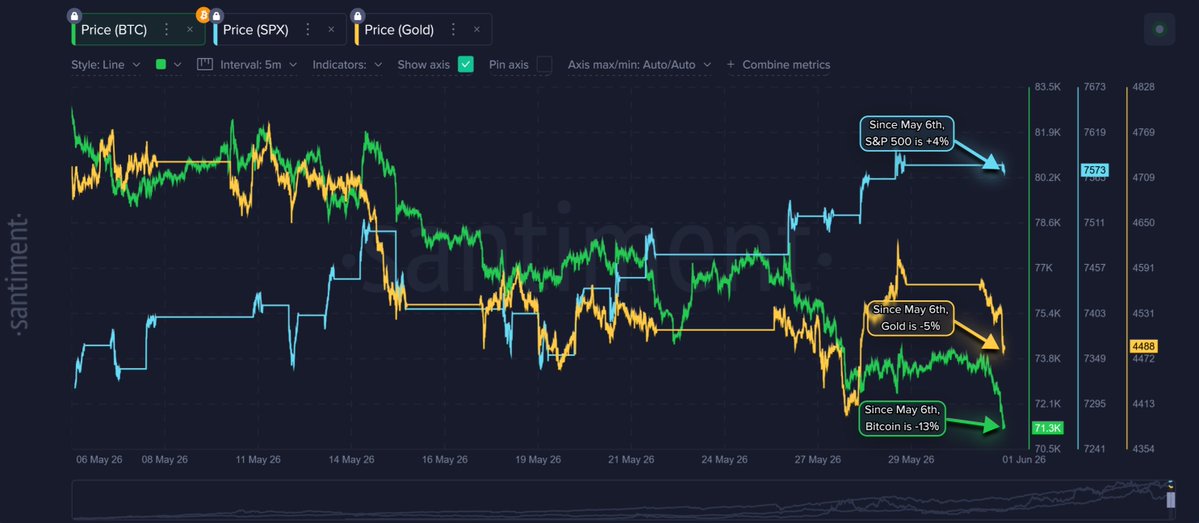Click the 4591 gold axis value
The height and width of the screenshot is (523, 1199).
1144,268
